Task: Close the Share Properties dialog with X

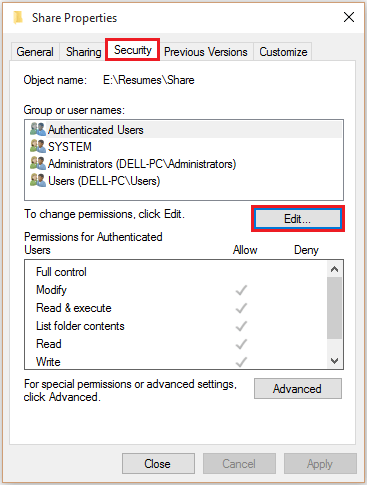Action: tap(349, 17)
